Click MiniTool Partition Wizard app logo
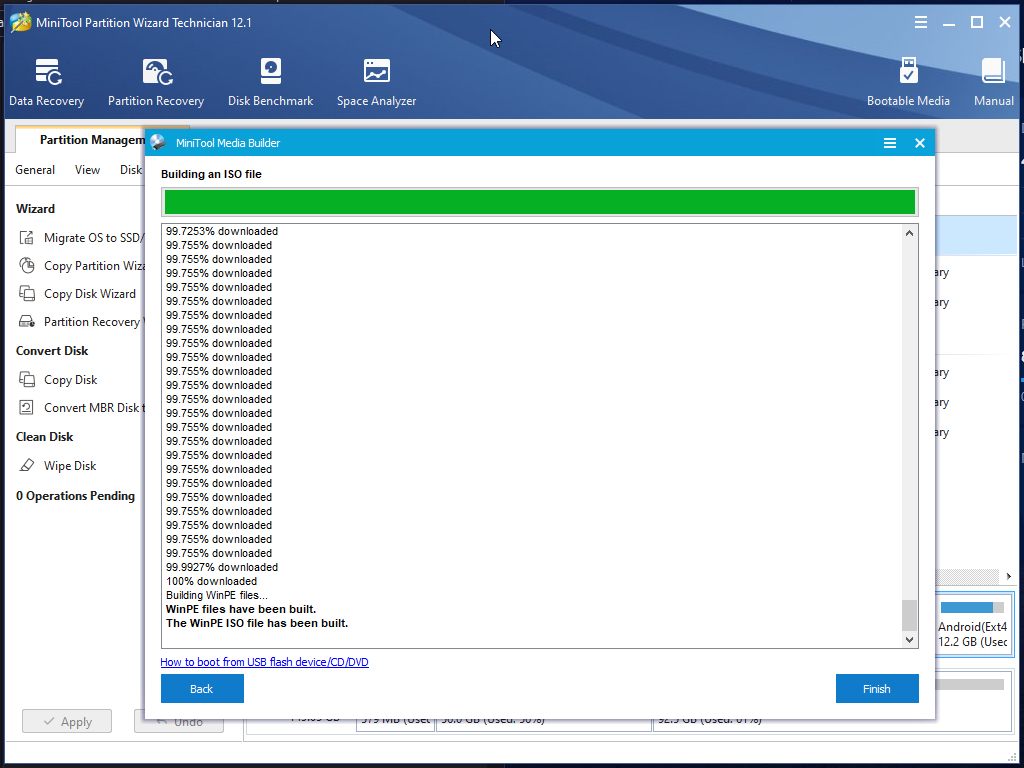1024x768 pixels. (20, 22)
